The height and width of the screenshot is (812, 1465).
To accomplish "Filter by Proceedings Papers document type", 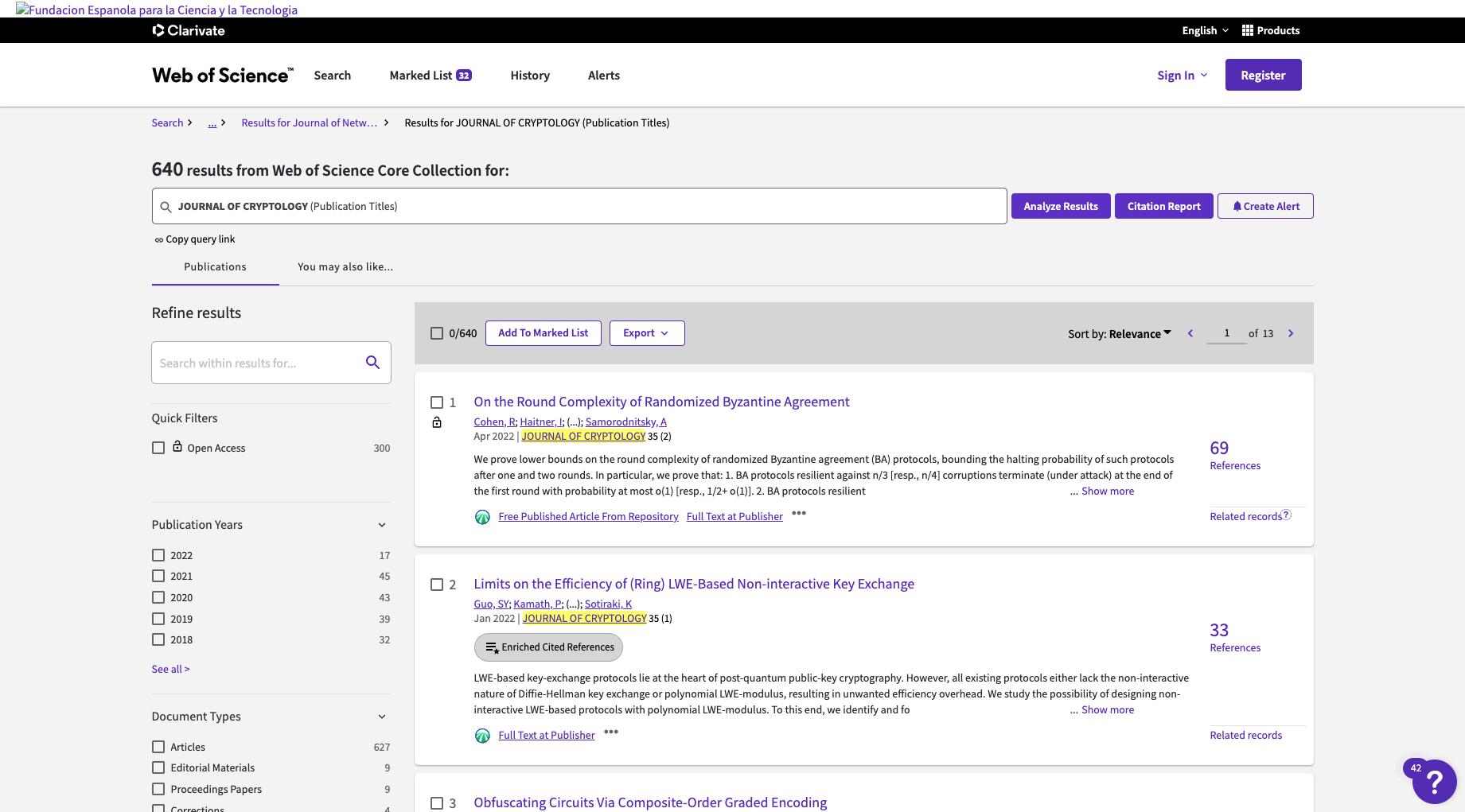I will coord(158,789).
